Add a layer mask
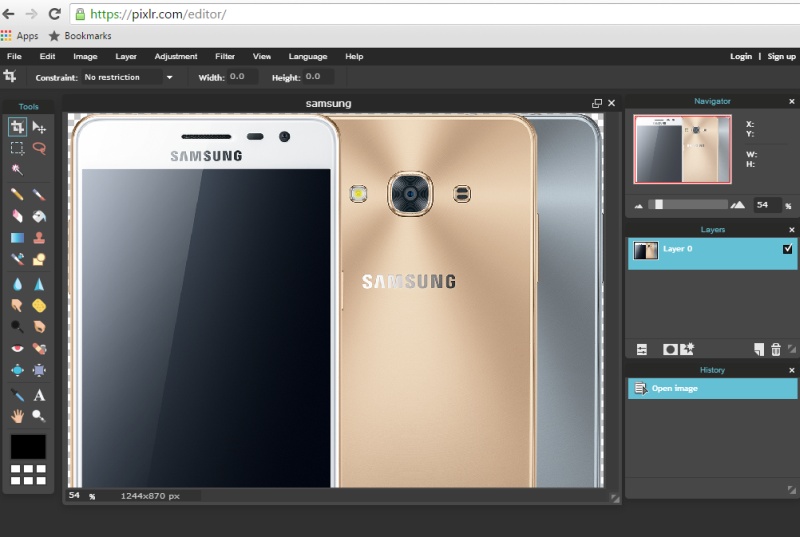 click(670, 349)
